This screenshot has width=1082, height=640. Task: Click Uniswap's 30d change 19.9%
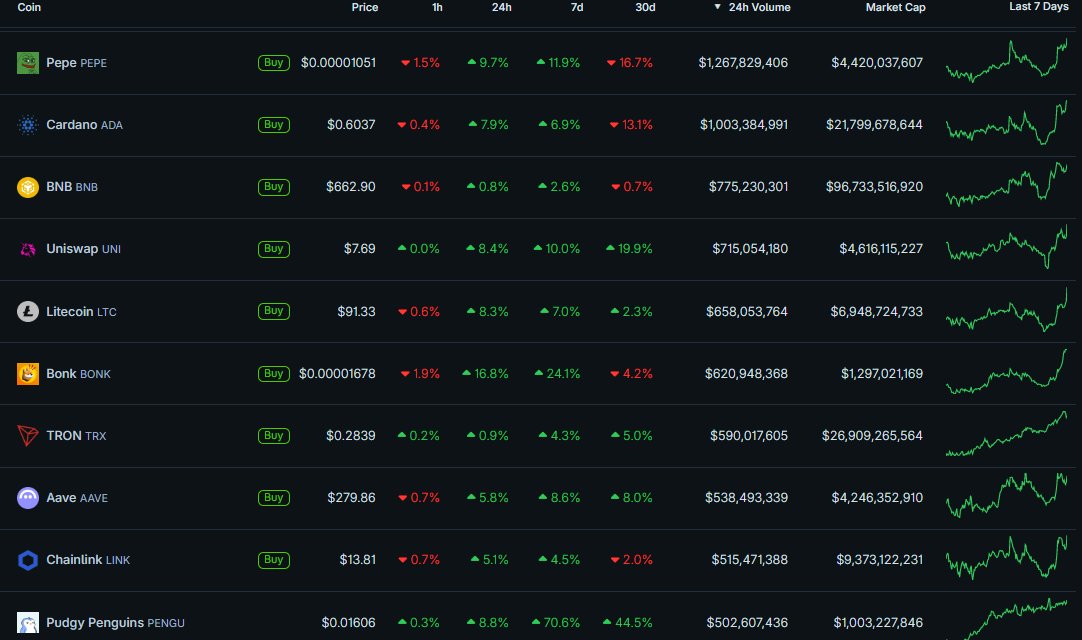point(629,249)
